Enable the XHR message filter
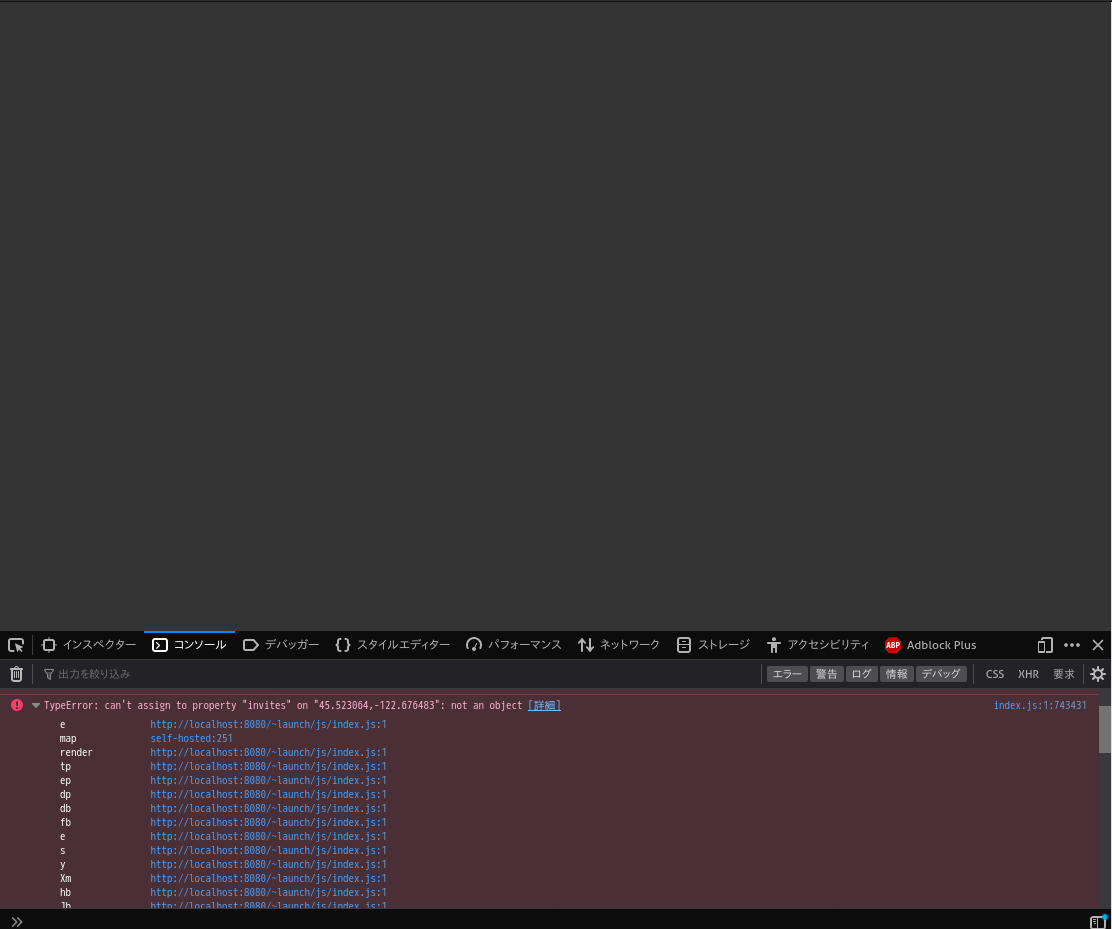This screenshot has height=929, width=1112. 1028,673
